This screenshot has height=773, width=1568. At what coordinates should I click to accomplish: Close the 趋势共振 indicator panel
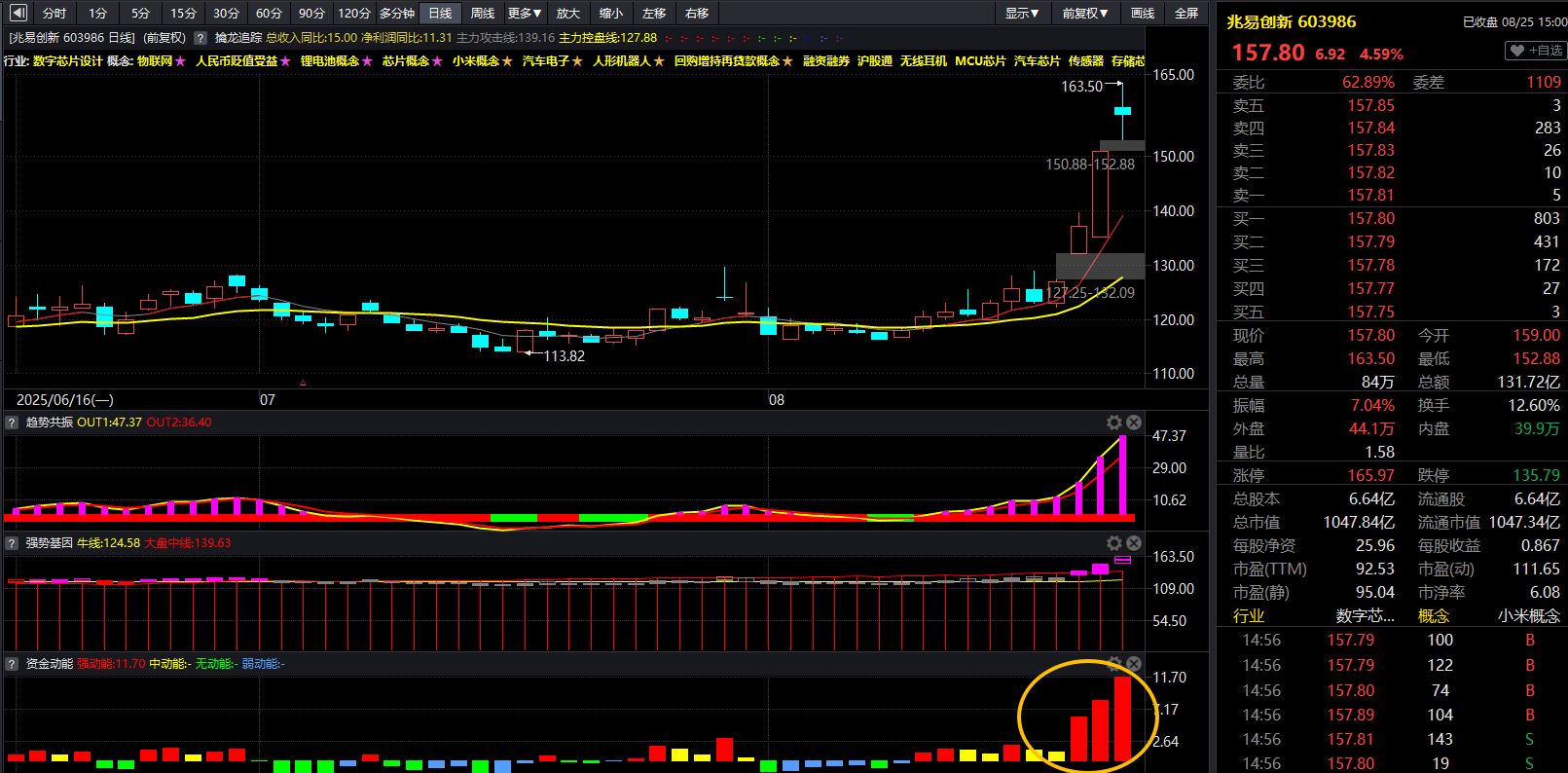(x=1134, y=423)
